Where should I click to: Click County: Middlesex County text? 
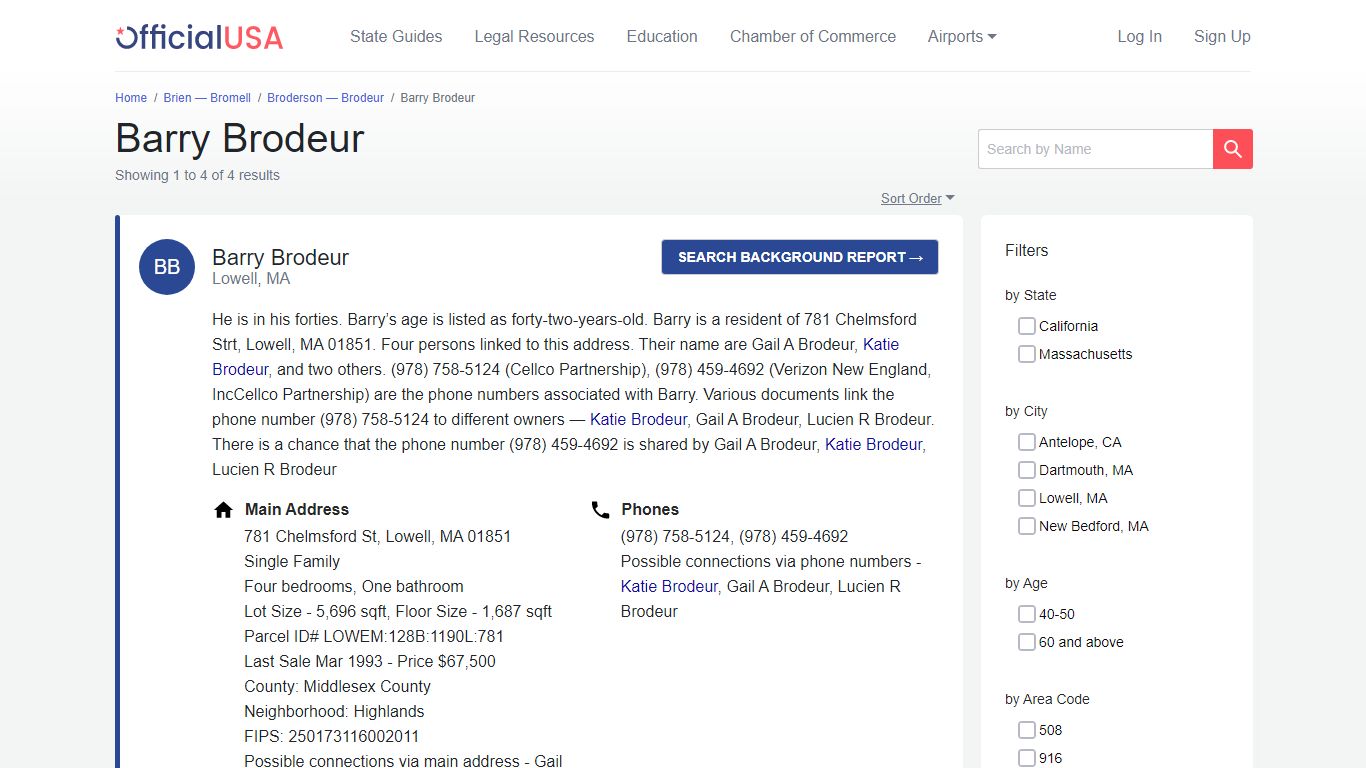point(337,686)
